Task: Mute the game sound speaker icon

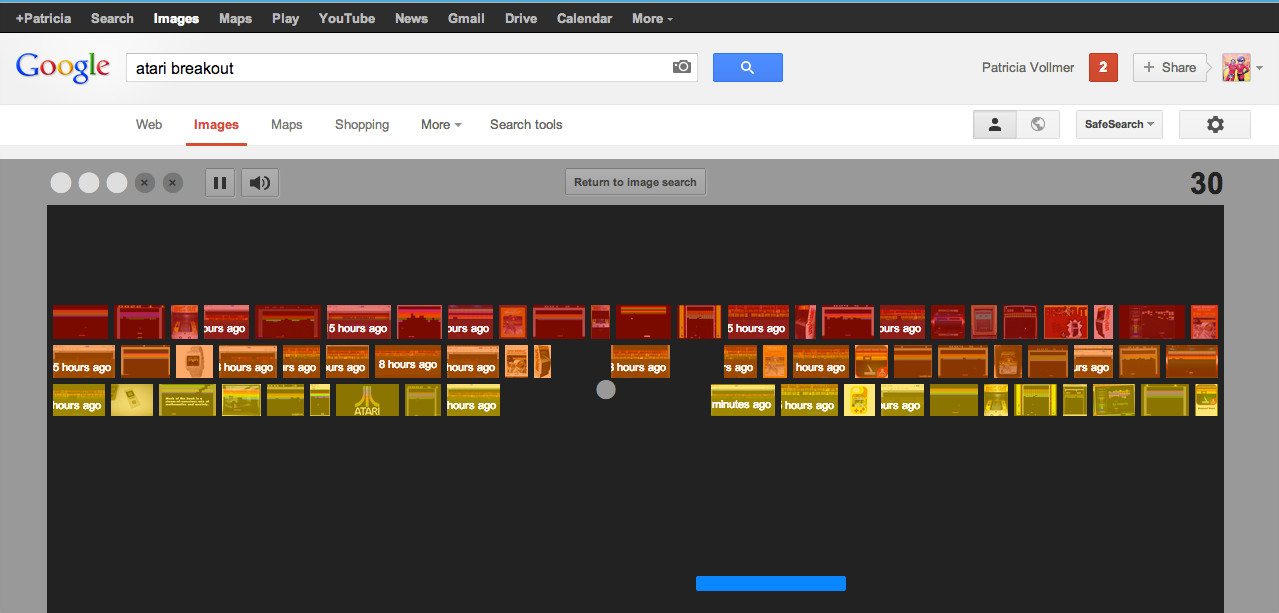Action: [x=260, y=183]
